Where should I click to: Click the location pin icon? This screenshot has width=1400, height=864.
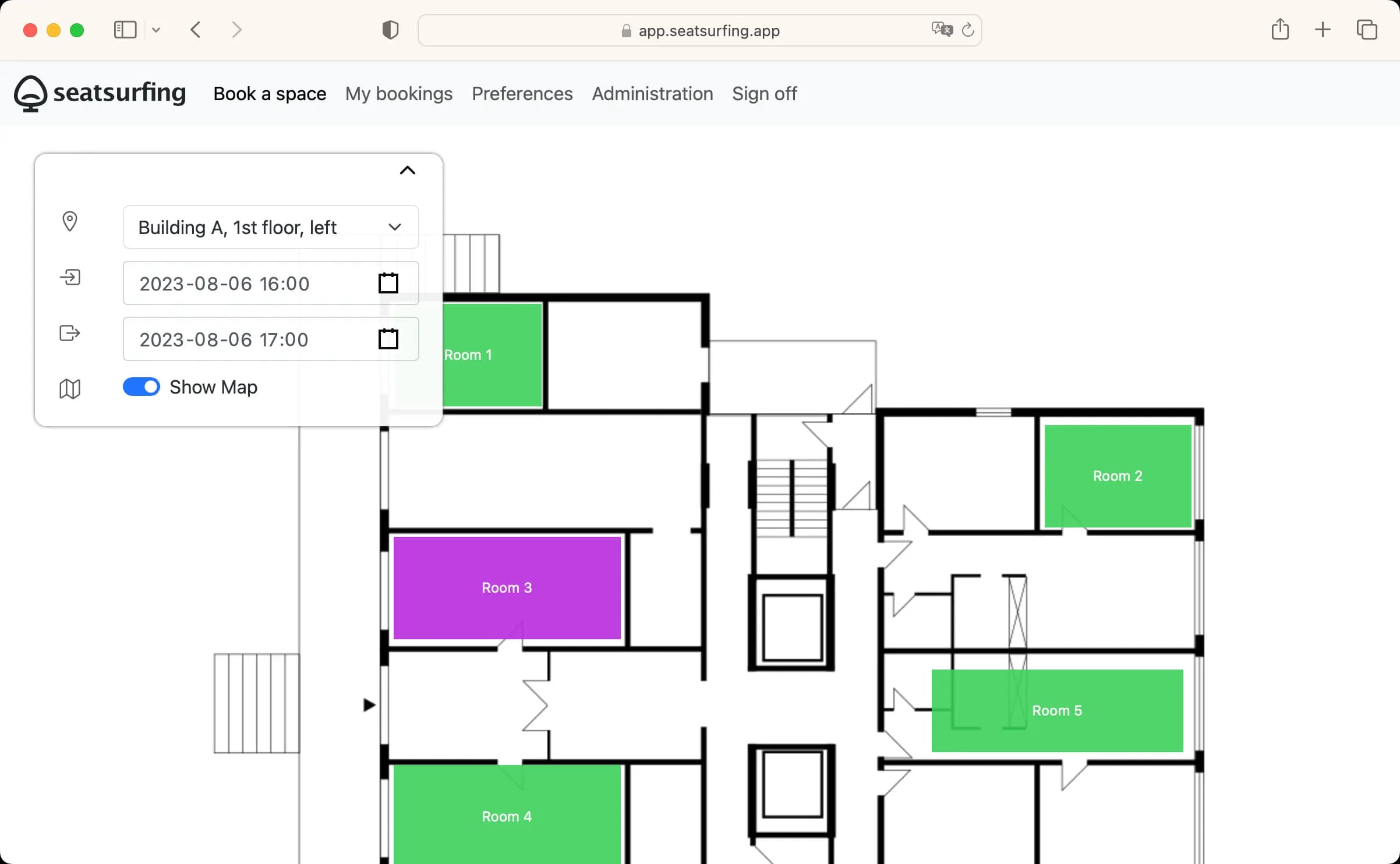coord(70,221)
